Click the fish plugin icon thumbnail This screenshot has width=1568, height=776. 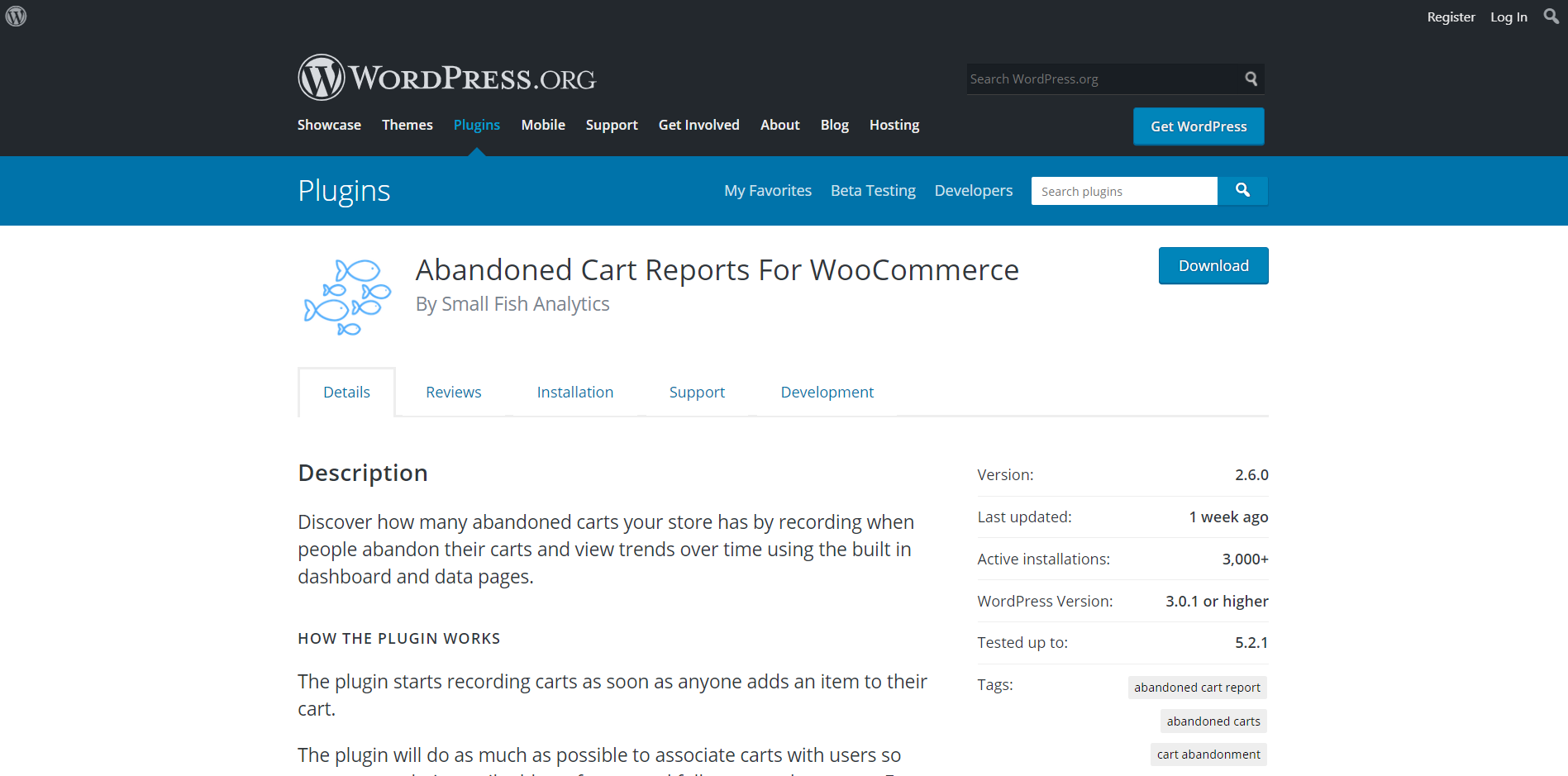click(x=347, y=298)
